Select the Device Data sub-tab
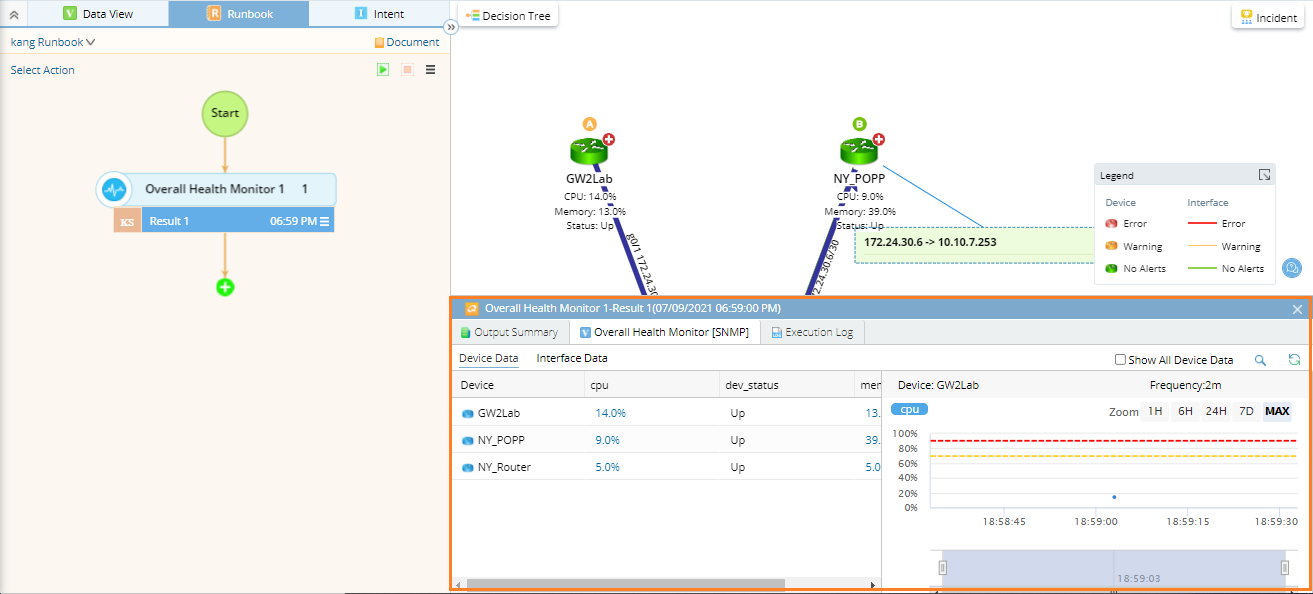This screenshot has height=594, width=1313. pos(488,358)
